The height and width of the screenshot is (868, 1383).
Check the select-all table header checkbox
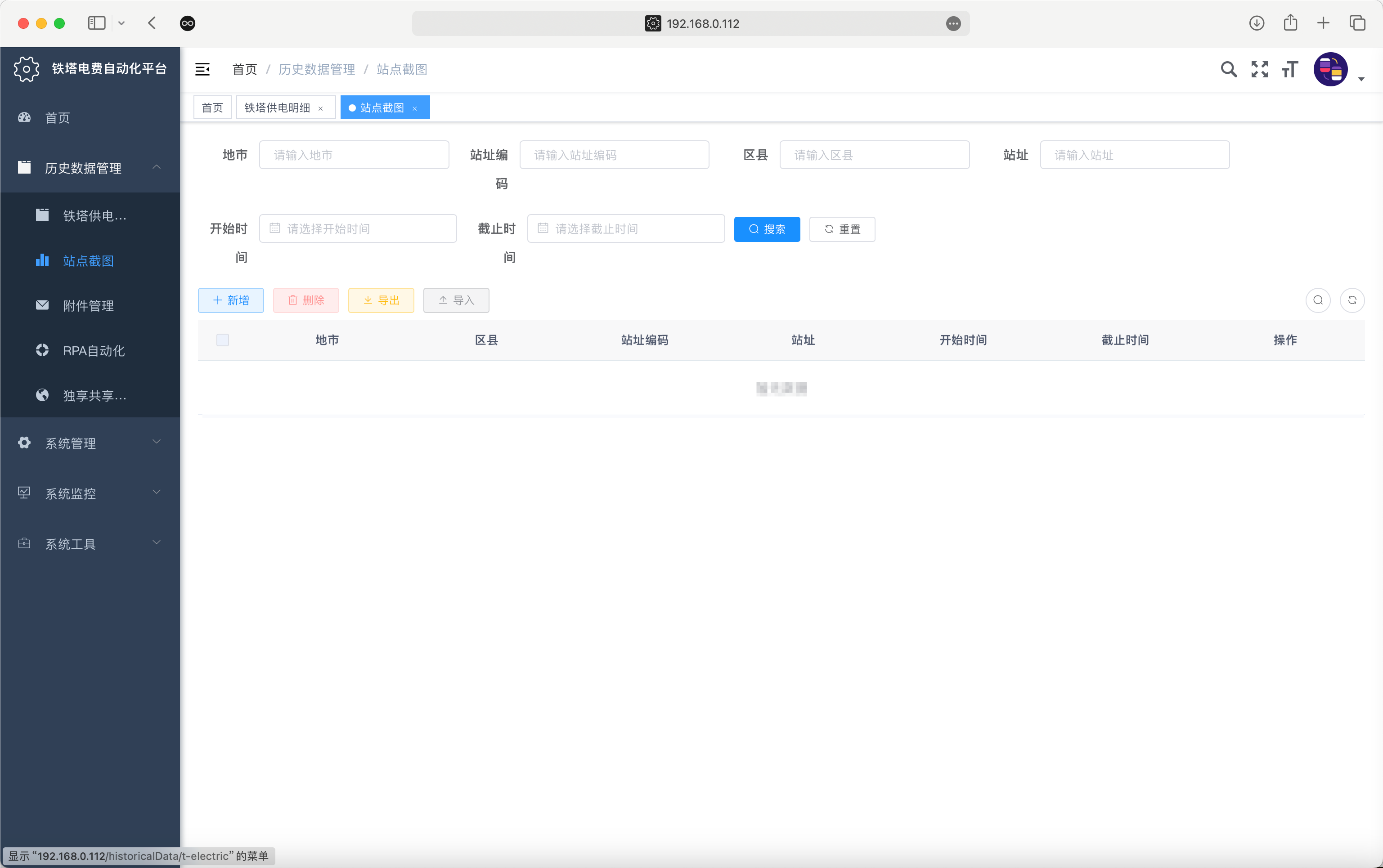[x=223, y=340]
